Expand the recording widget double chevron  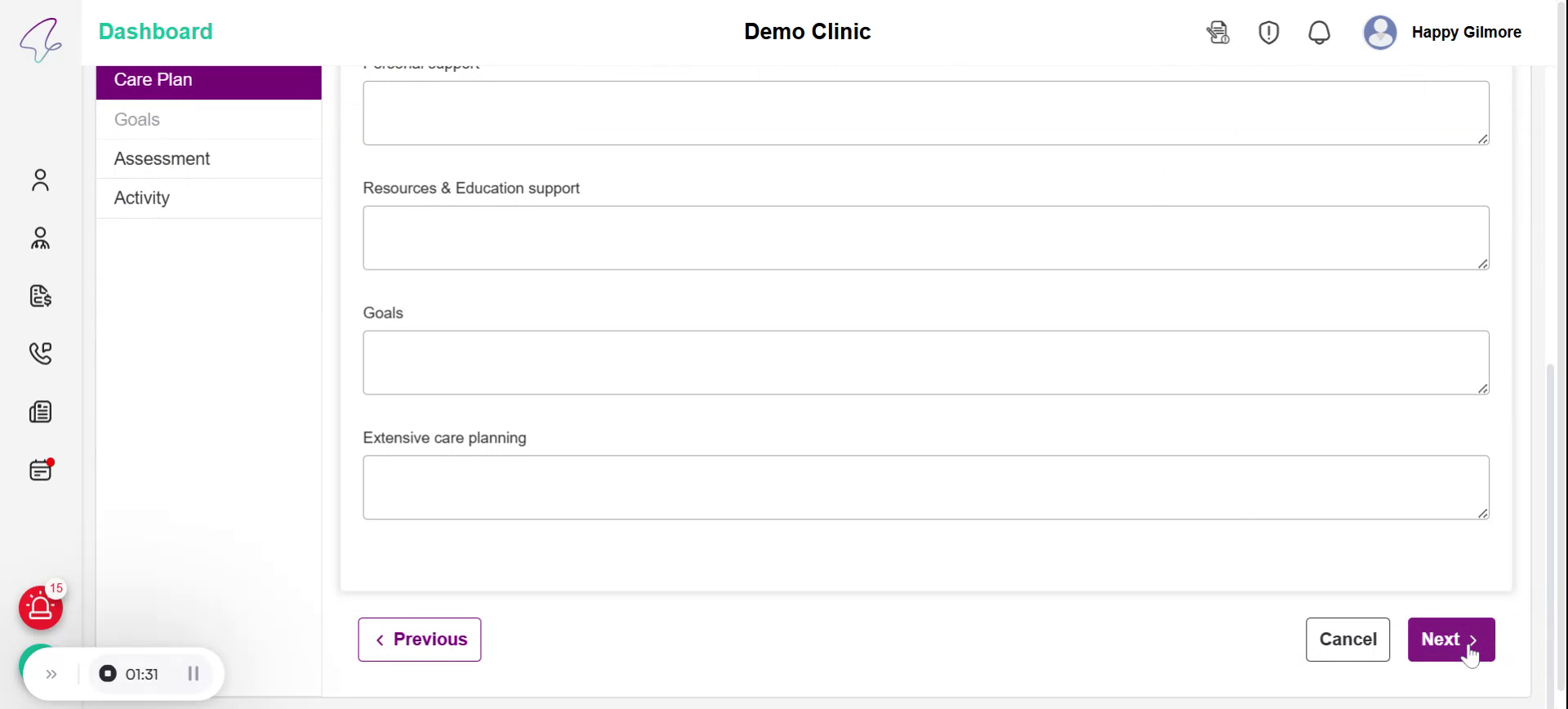pos(51,674)
